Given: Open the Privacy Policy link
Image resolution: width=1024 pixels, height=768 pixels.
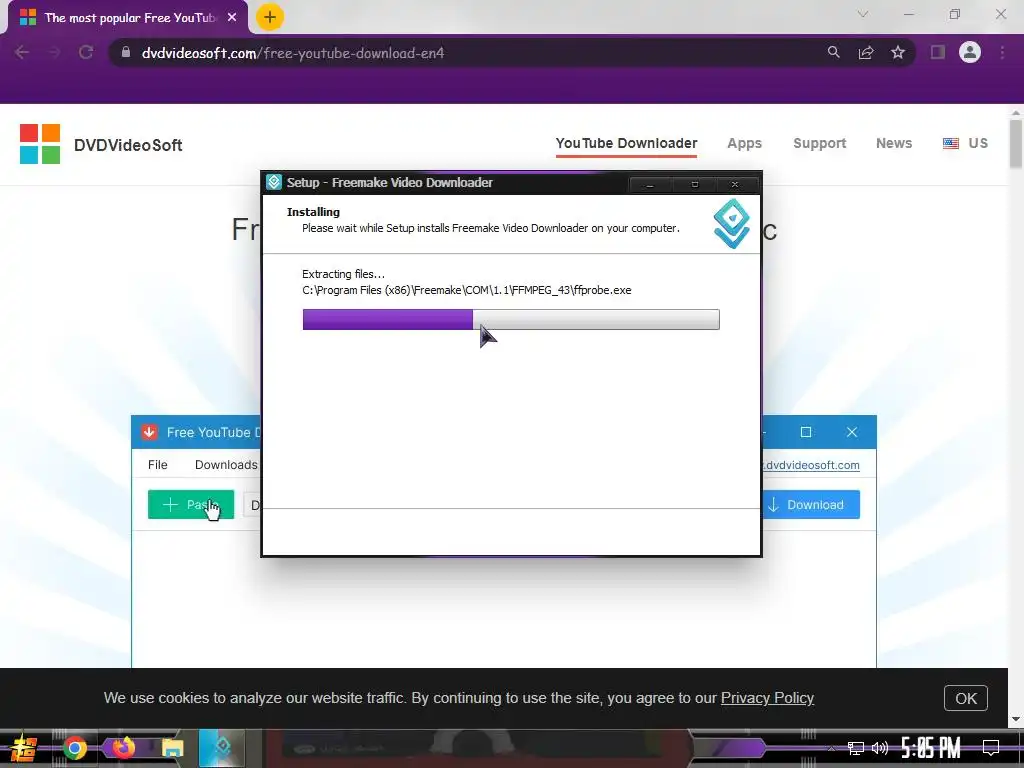Looking at the screenshot, I should (767, 697).
